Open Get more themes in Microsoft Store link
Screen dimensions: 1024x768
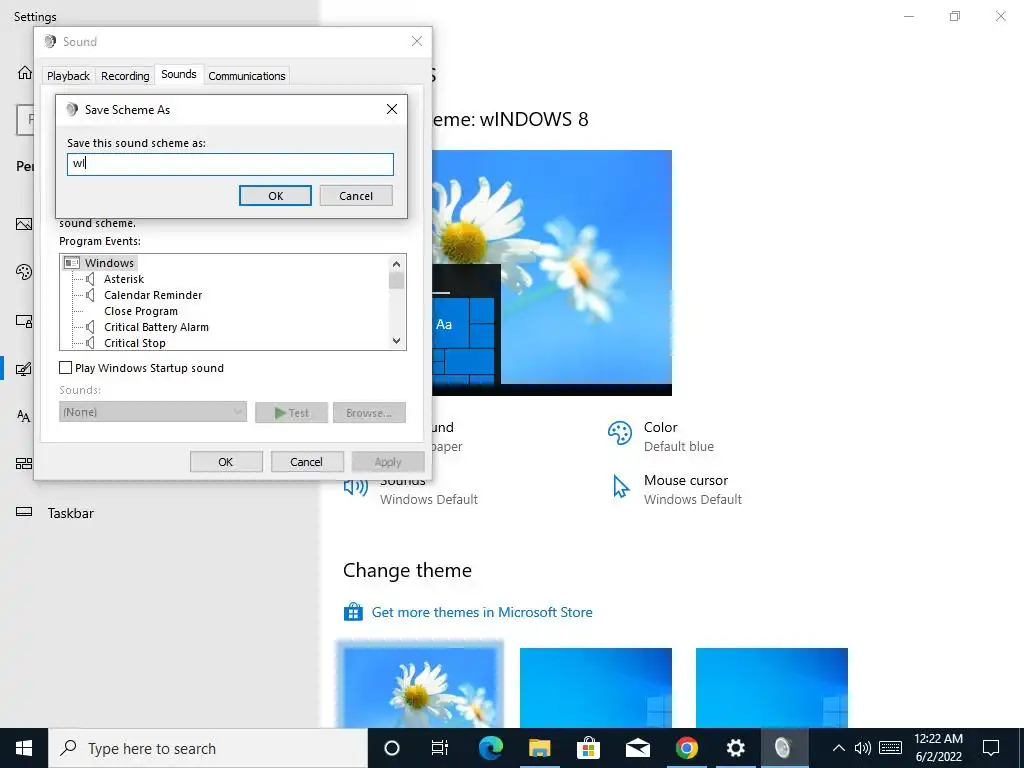(x=482, y=612)
